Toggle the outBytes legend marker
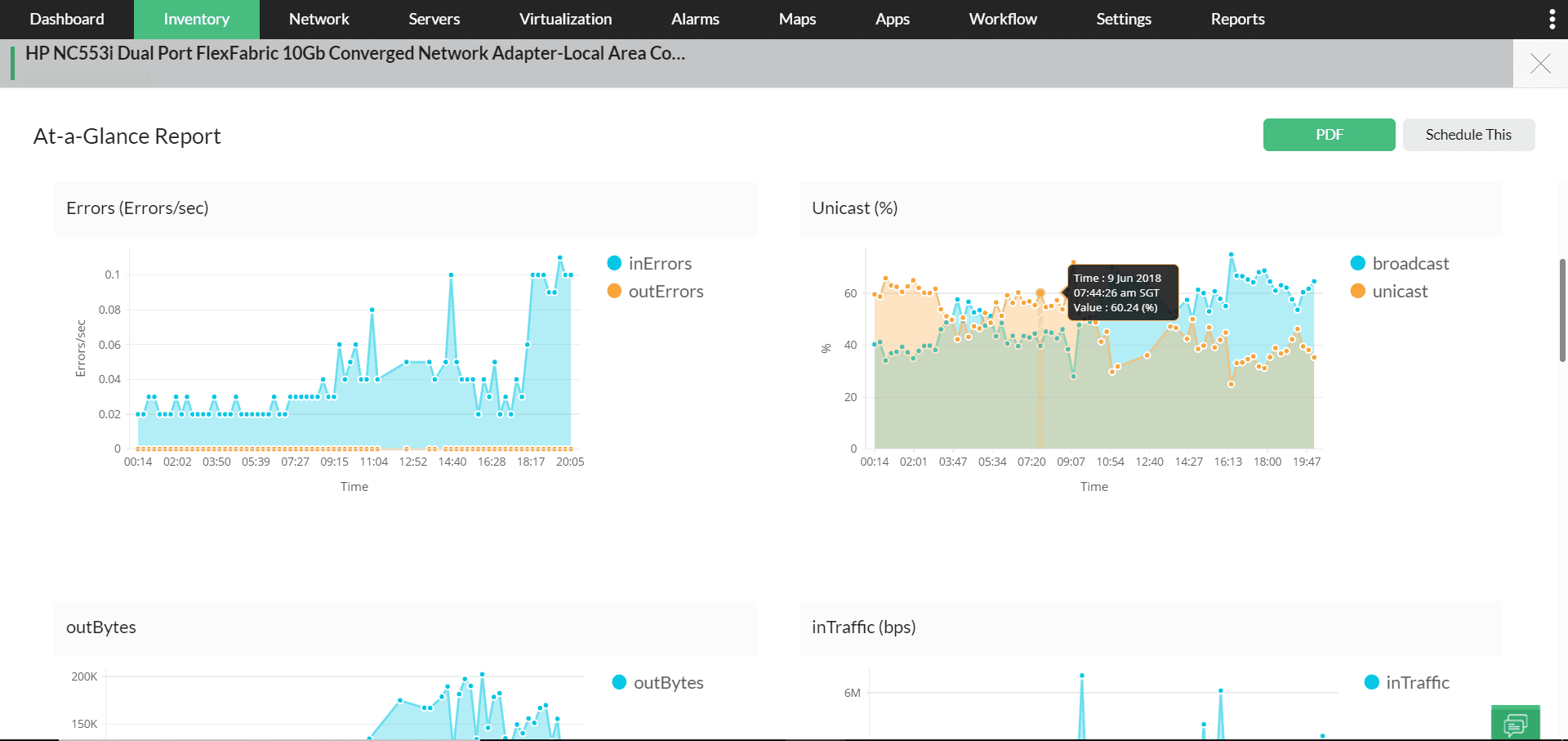This screenshot has height=741, width=1568. click(619, 682)
